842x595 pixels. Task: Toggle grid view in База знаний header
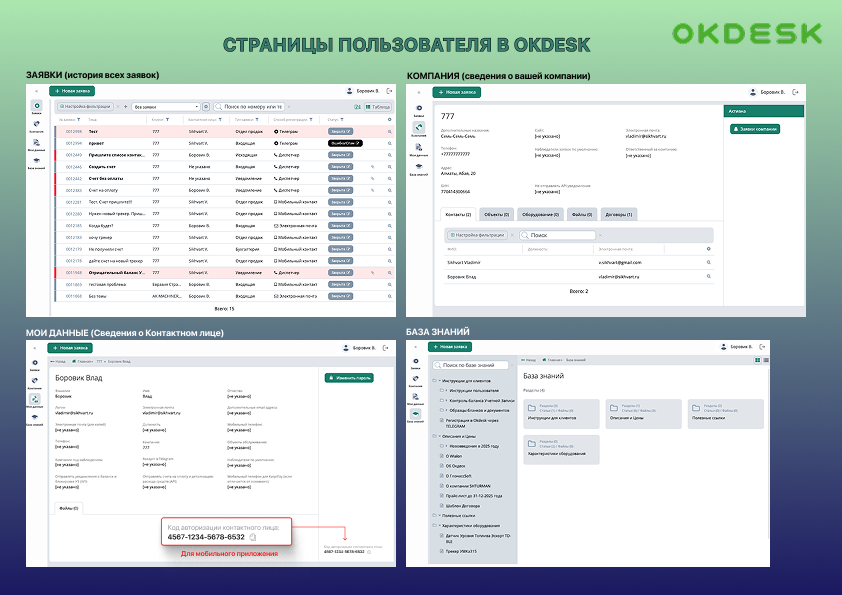(x=757, y=359)
